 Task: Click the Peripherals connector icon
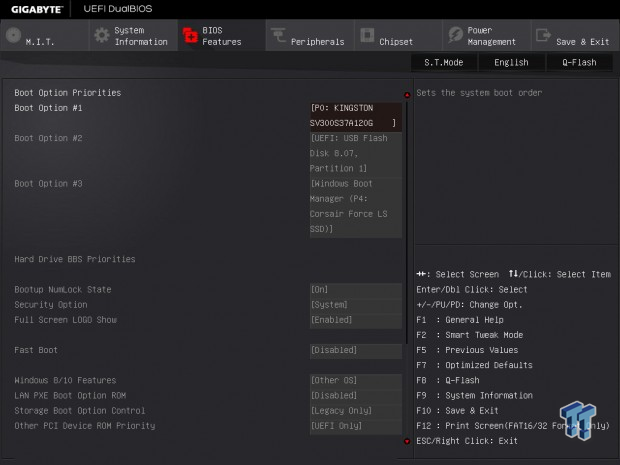pos(278,35)
